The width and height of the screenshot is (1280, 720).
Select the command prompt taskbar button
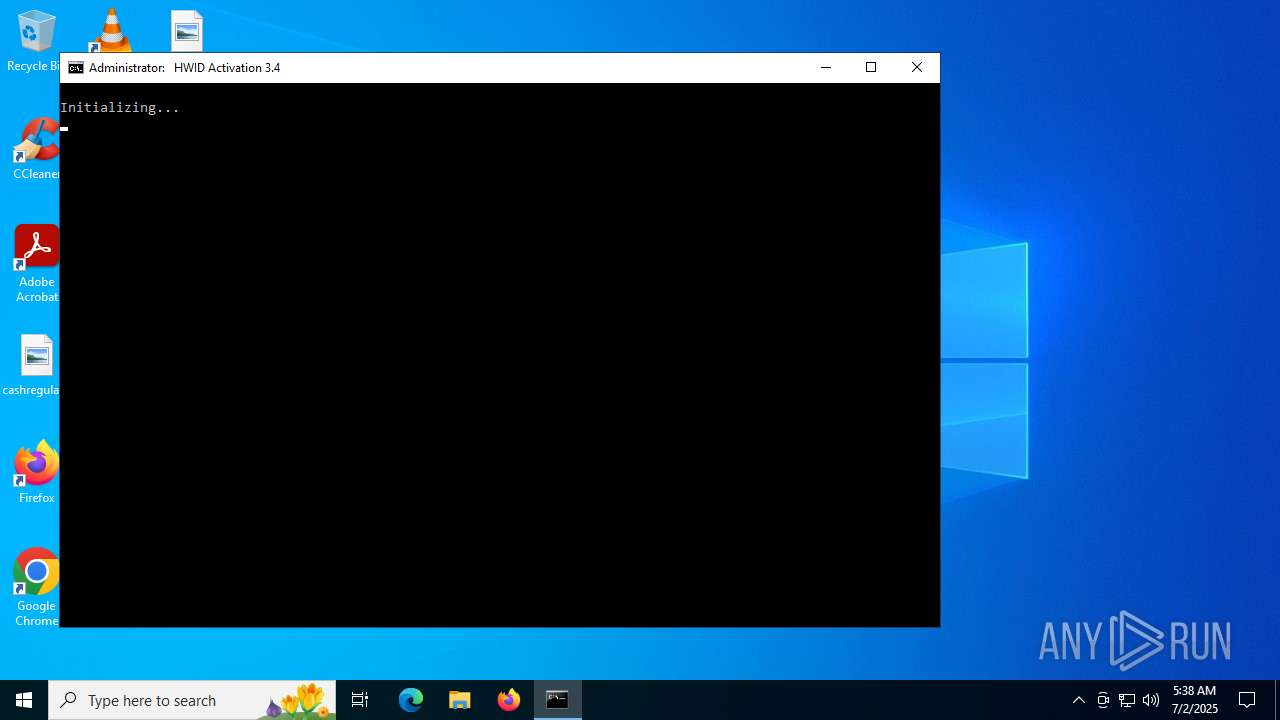point(558,700)
